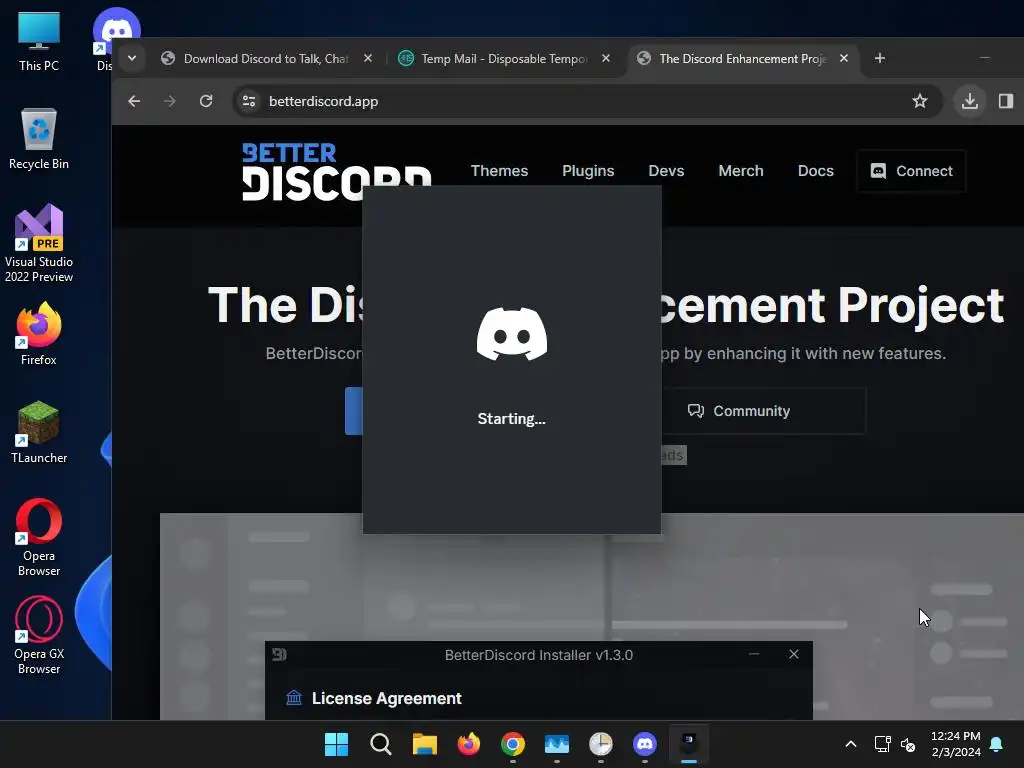
Task: Open the blue chart app in taskbar
Action: [557, 744]
